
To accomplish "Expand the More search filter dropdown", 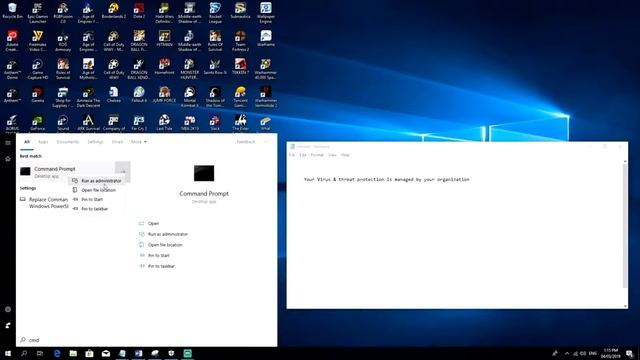I will [x=138, y=142].
